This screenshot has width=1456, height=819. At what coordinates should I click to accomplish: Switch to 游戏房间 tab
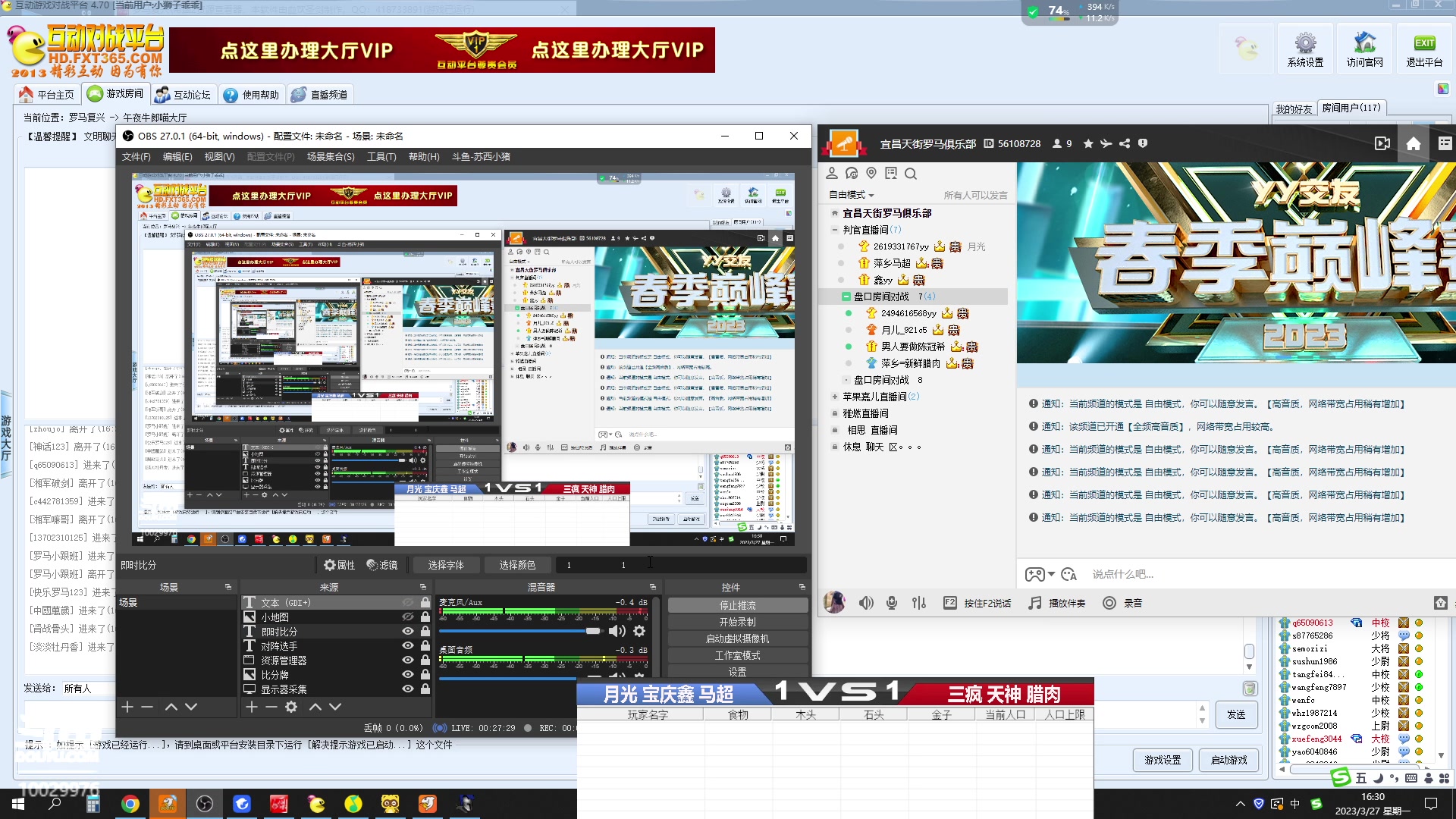[x=115, y=94]
